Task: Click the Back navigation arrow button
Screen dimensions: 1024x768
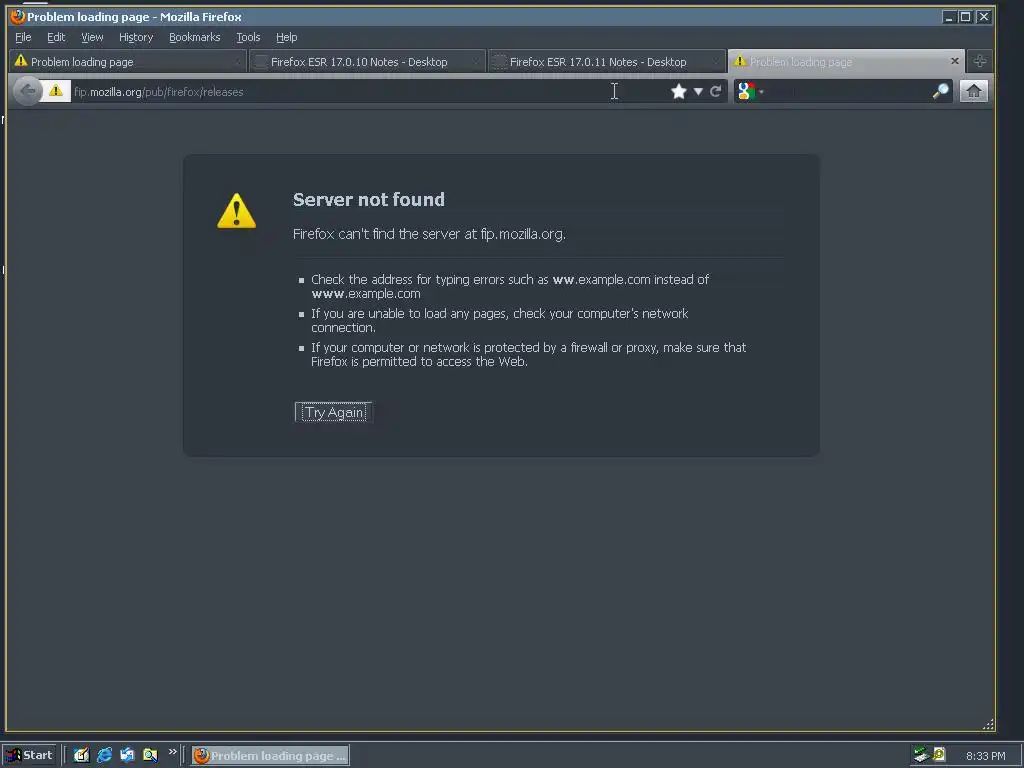Action: (x=27, y=91)
